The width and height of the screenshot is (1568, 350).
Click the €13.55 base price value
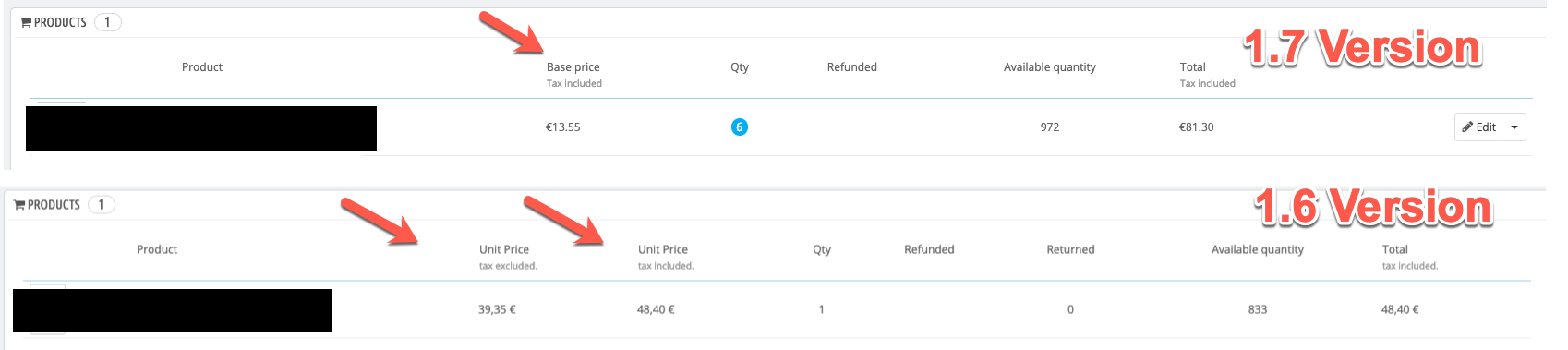pyautogui.click(x=563, y=127)
